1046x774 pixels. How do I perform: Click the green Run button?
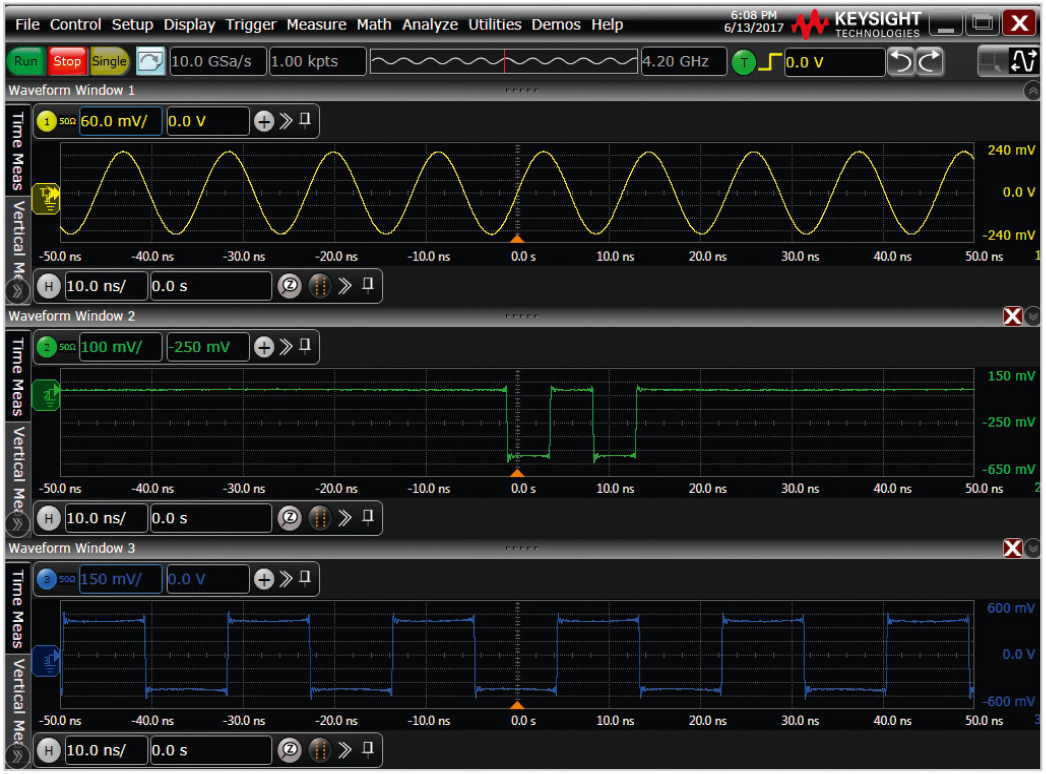pyautogui.click(x=26, y=61)
